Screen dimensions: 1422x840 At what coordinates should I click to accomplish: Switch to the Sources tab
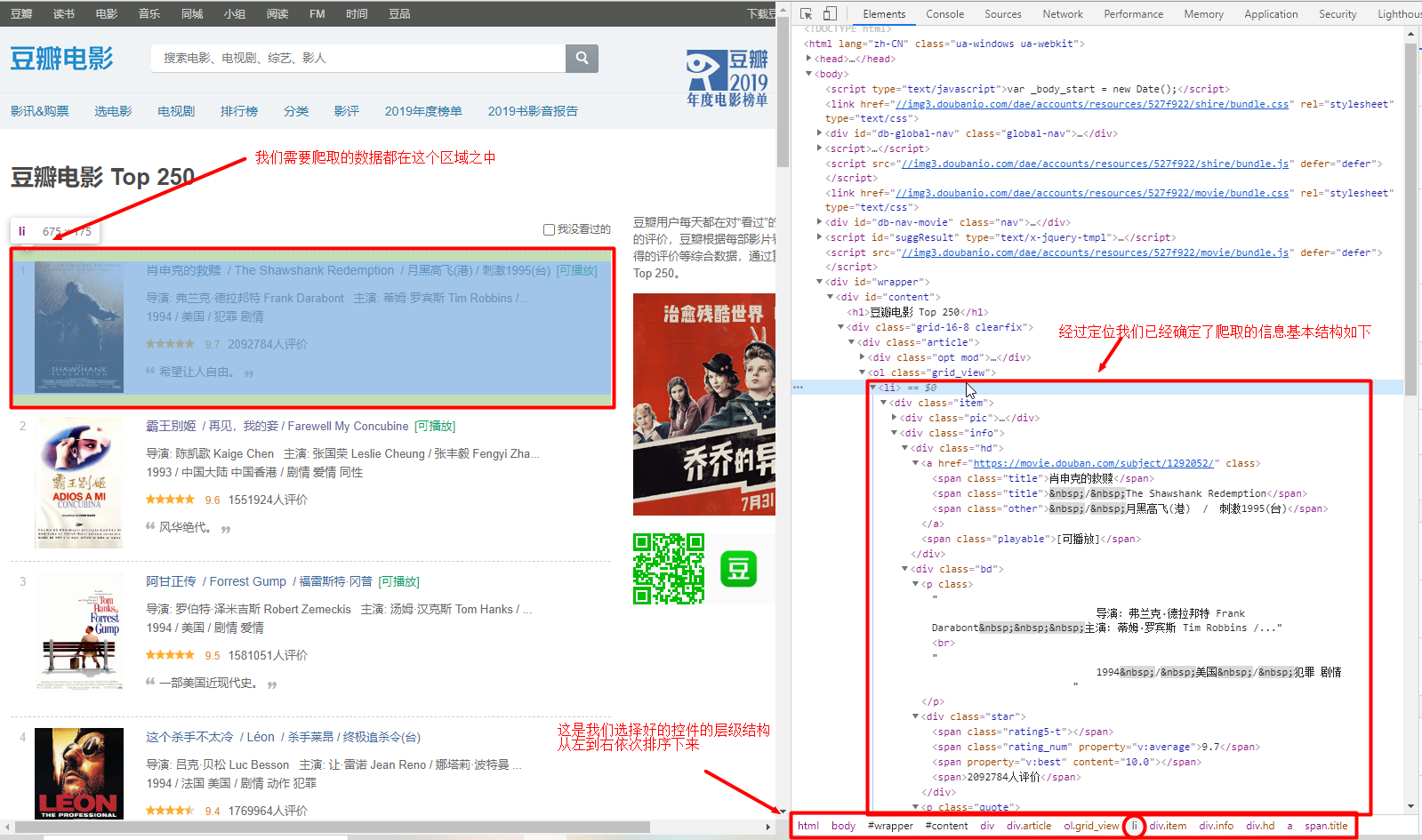[x=1002, y=14]
